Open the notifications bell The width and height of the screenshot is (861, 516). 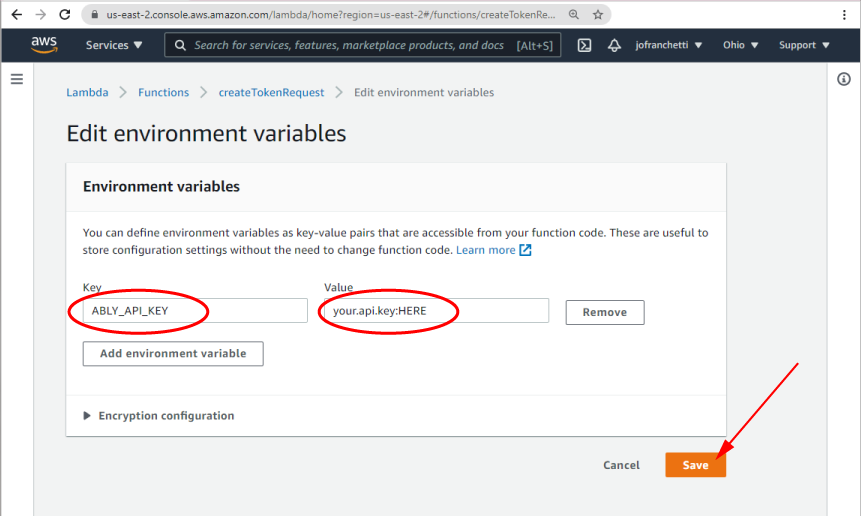(x=614, y=45)
